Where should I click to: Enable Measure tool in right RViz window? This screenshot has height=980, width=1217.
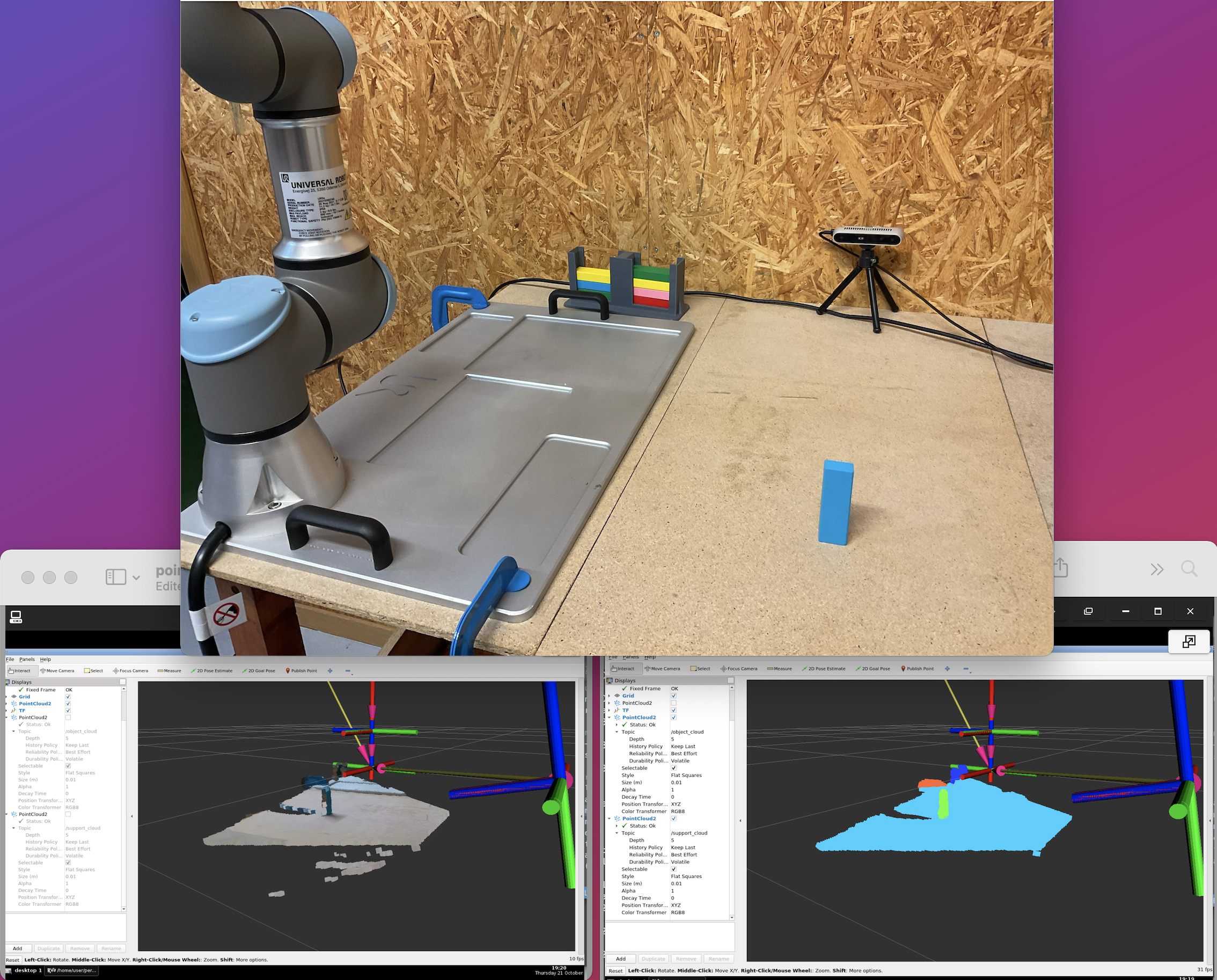780,668
